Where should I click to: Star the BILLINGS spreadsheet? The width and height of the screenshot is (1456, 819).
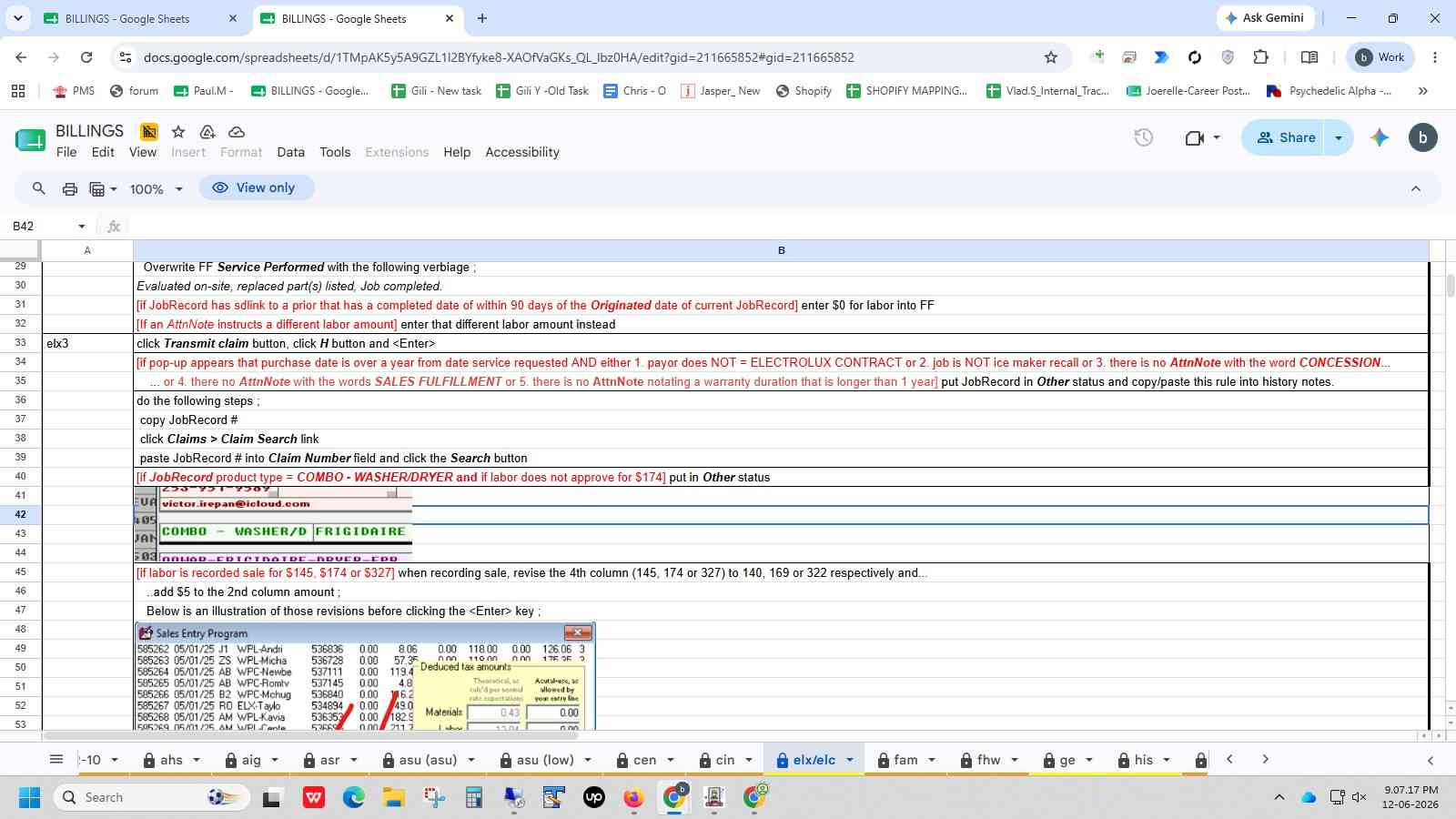(x=178, y=132)
